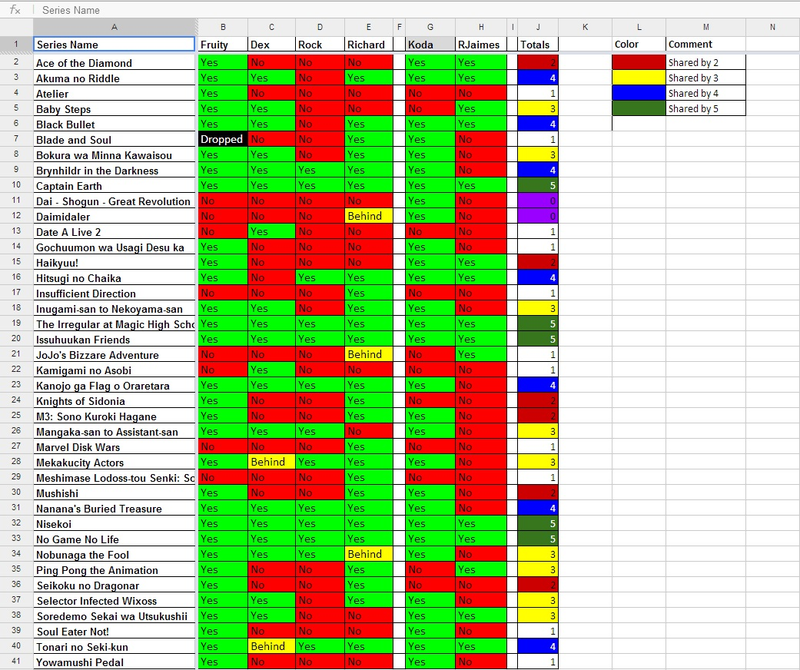
Task: Click the formula bar showing Series Name
Action: pos(418,10)
